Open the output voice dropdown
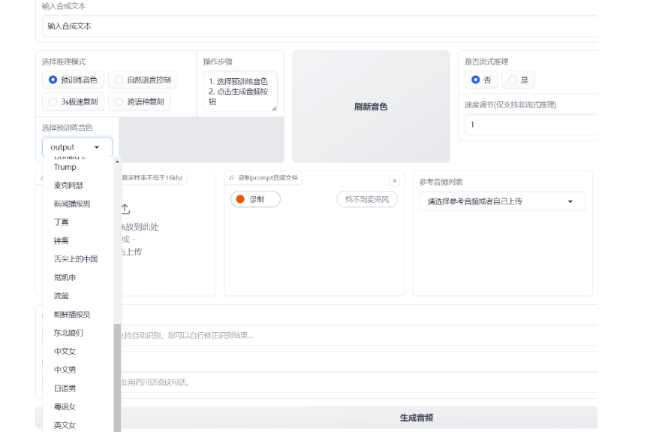 pyautogui.click(x=76, y=147)
